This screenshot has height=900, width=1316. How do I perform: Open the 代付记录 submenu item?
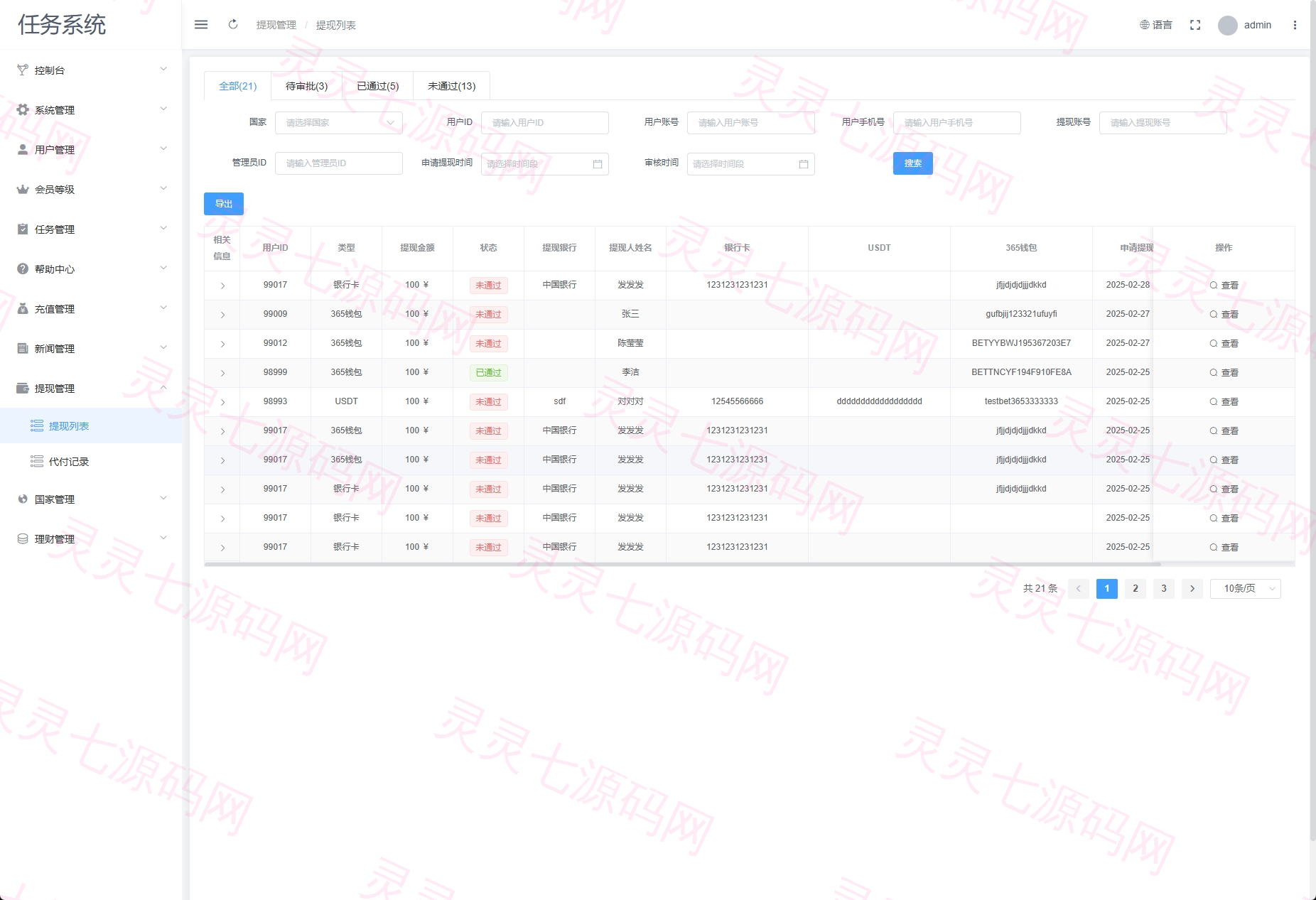point(91,461)
